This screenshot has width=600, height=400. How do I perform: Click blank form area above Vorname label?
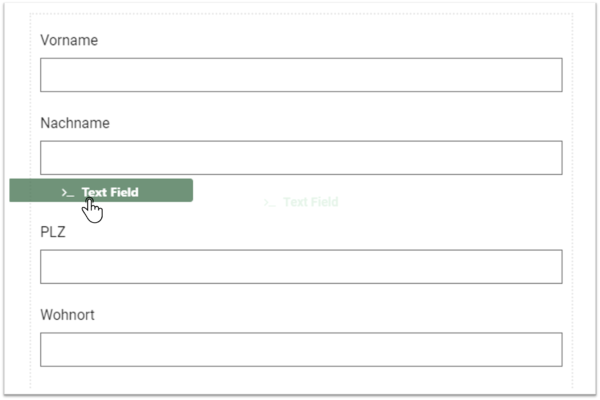[301, 24]
